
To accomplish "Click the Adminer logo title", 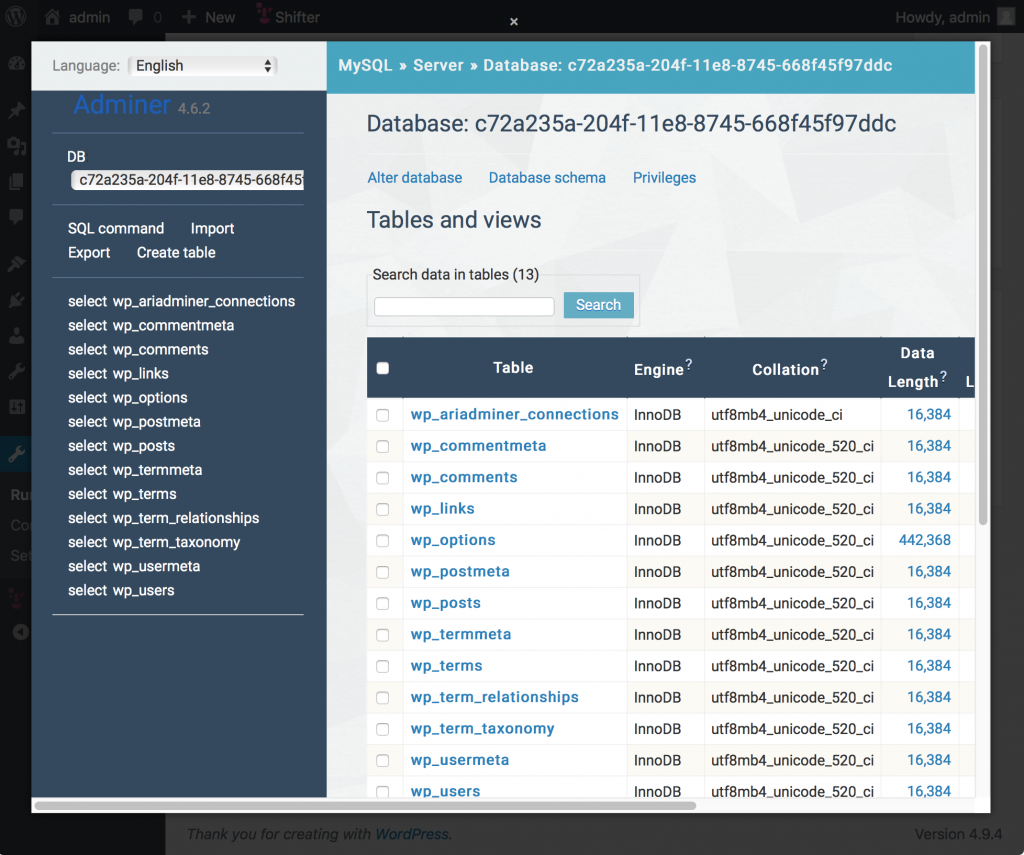I will pyautogui.click(x=122, y=105).
